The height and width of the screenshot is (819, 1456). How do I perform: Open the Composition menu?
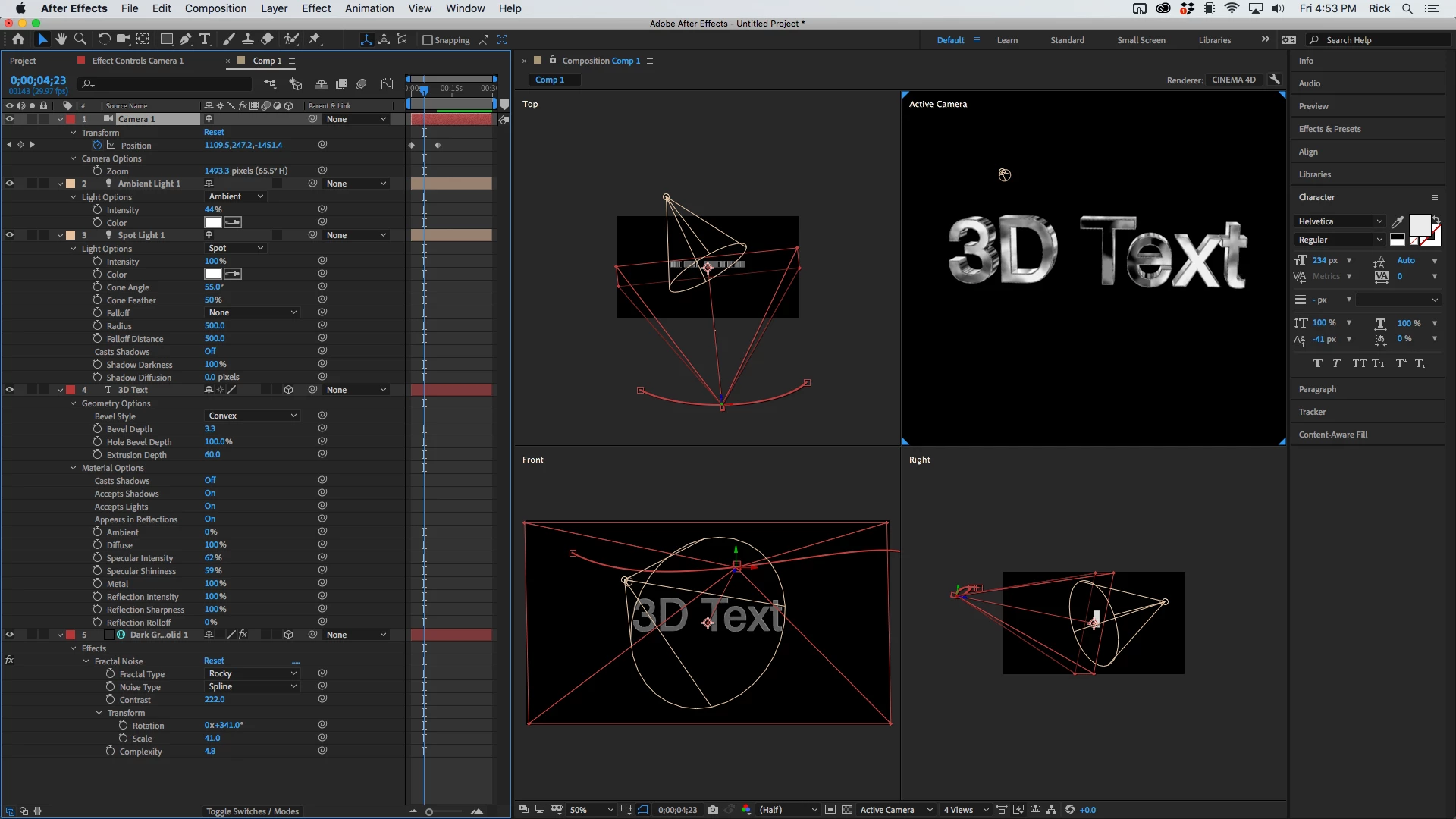tap(215, 8)
